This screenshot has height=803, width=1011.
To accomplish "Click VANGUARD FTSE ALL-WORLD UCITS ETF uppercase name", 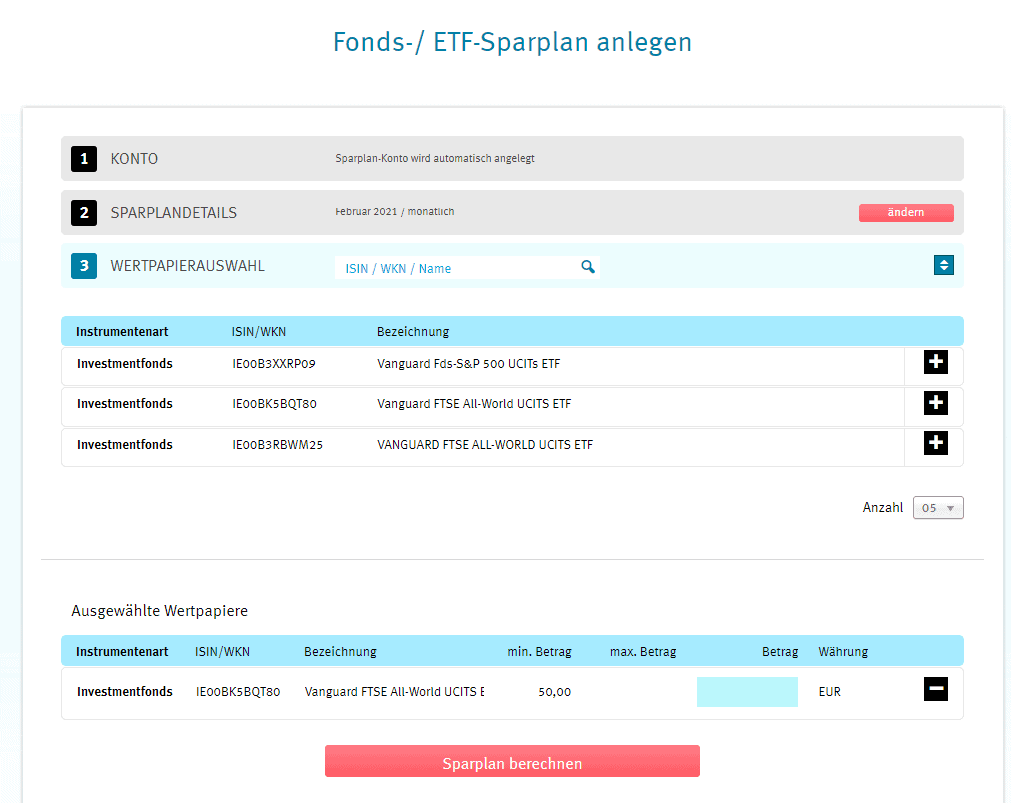I will tap(485, 444).
